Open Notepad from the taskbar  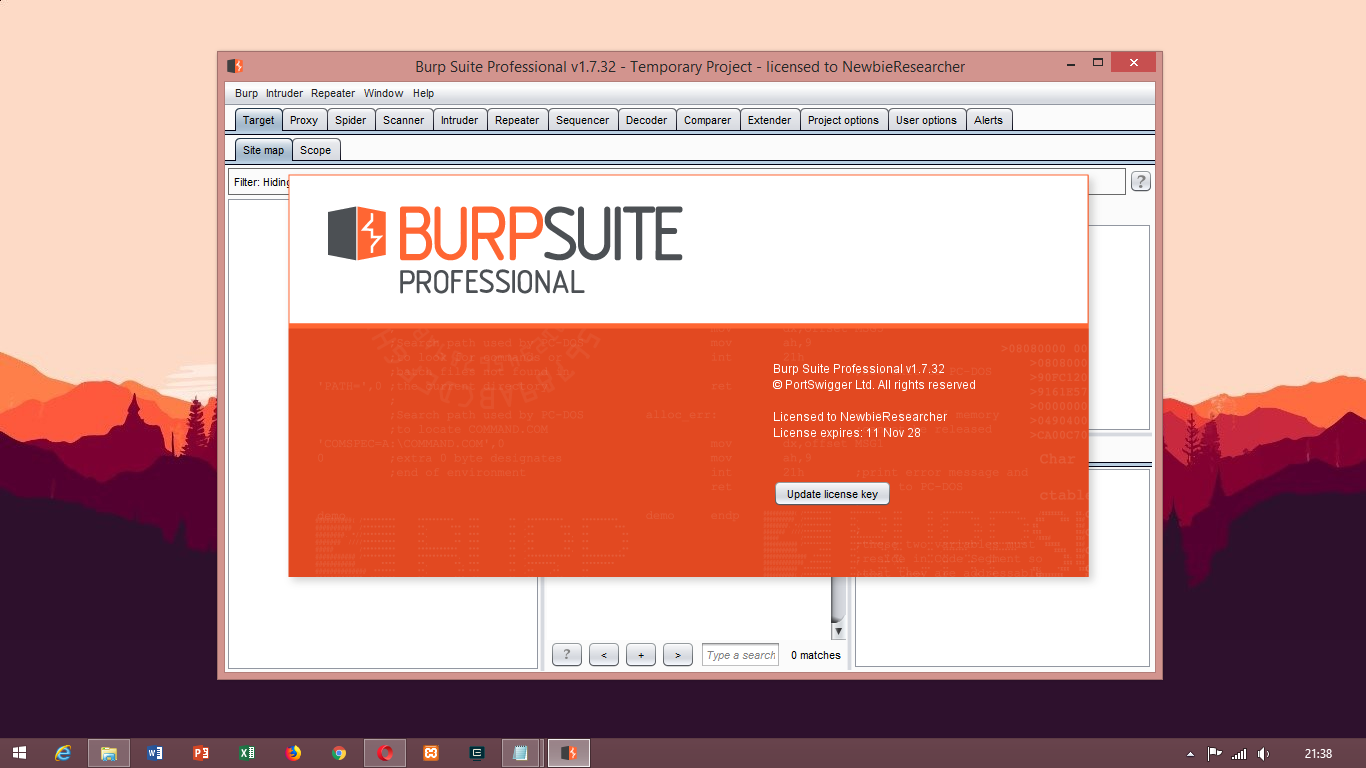point(521,753)
